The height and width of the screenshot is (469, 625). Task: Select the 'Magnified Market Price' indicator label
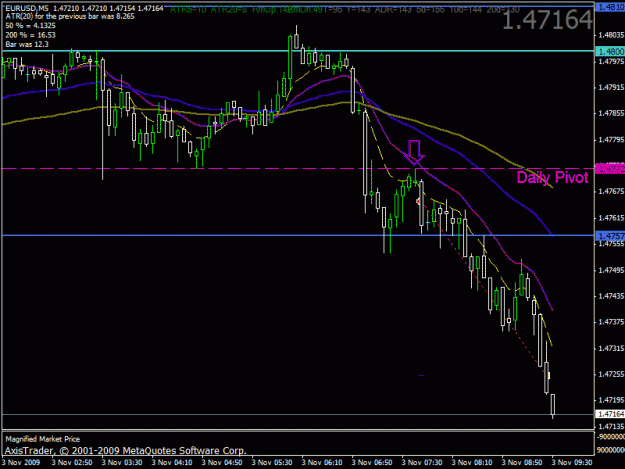pyautogui.click(x=43, y=439)
